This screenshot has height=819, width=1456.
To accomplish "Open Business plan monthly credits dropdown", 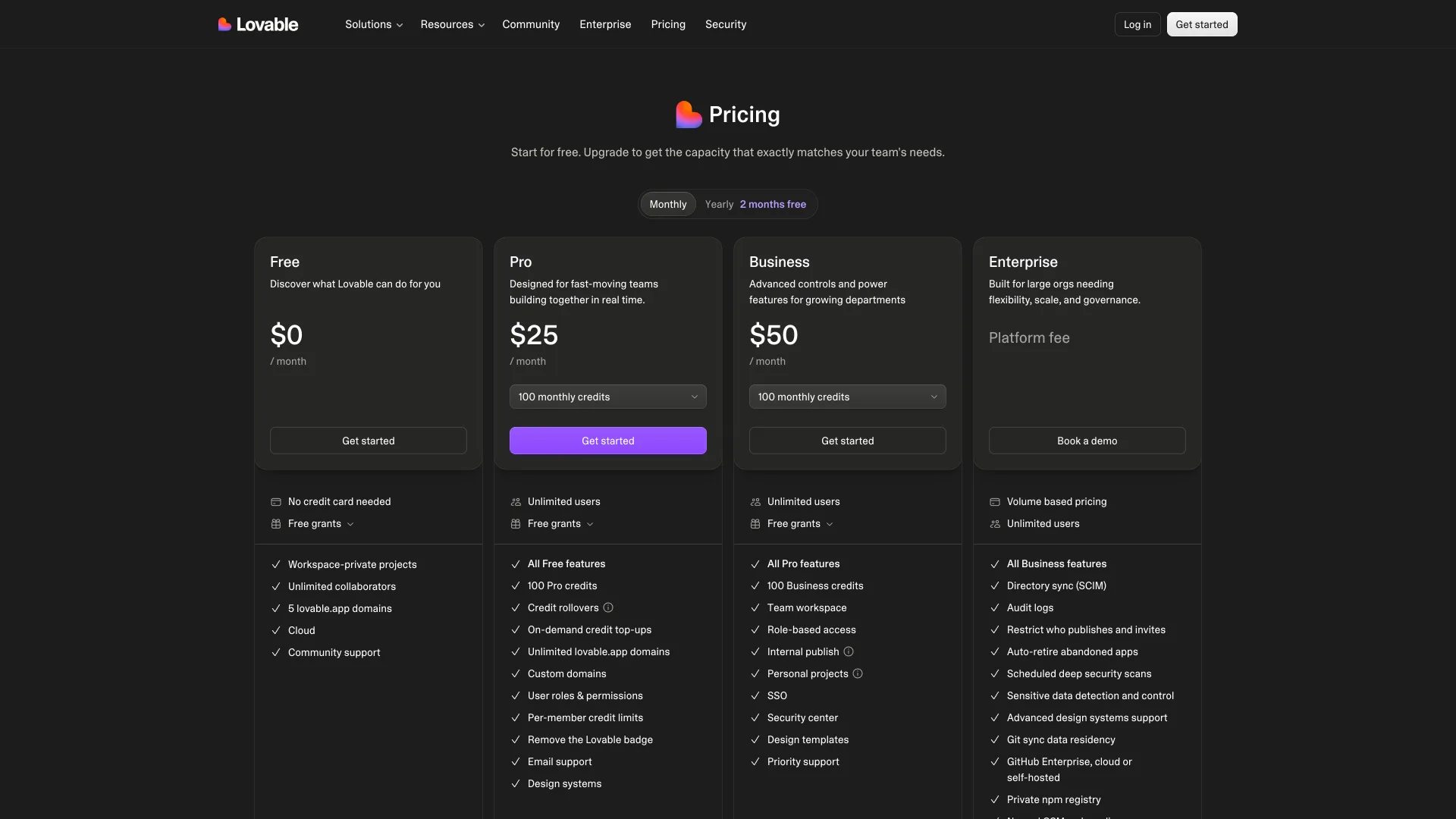I will [848, 397].
